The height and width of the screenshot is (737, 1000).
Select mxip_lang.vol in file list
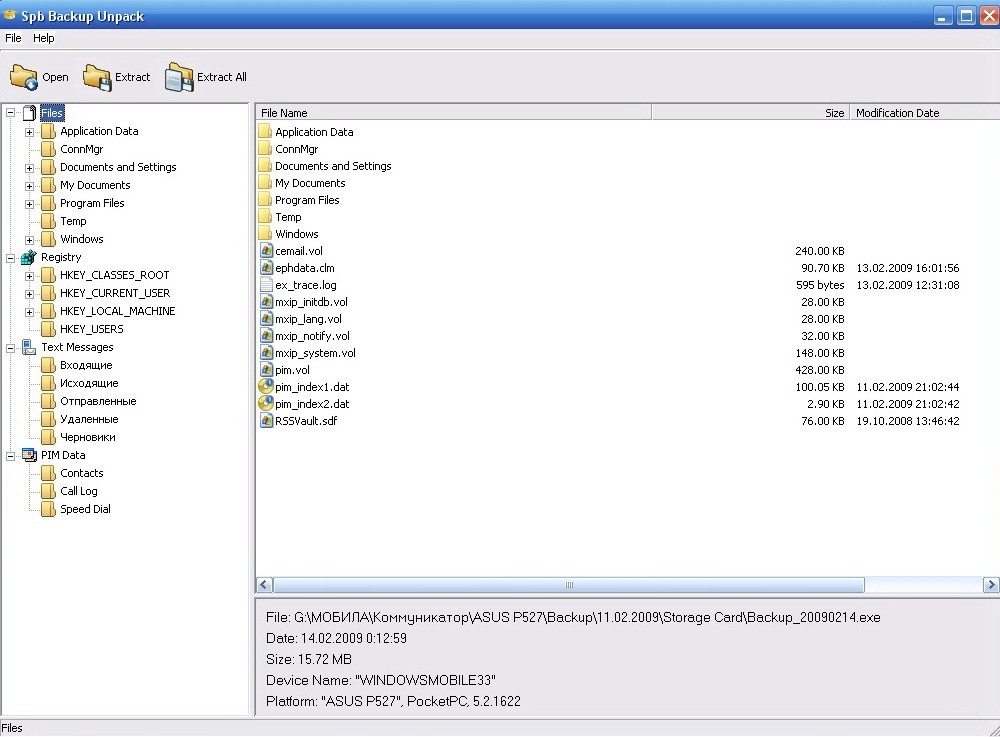(x=308, y=319)
